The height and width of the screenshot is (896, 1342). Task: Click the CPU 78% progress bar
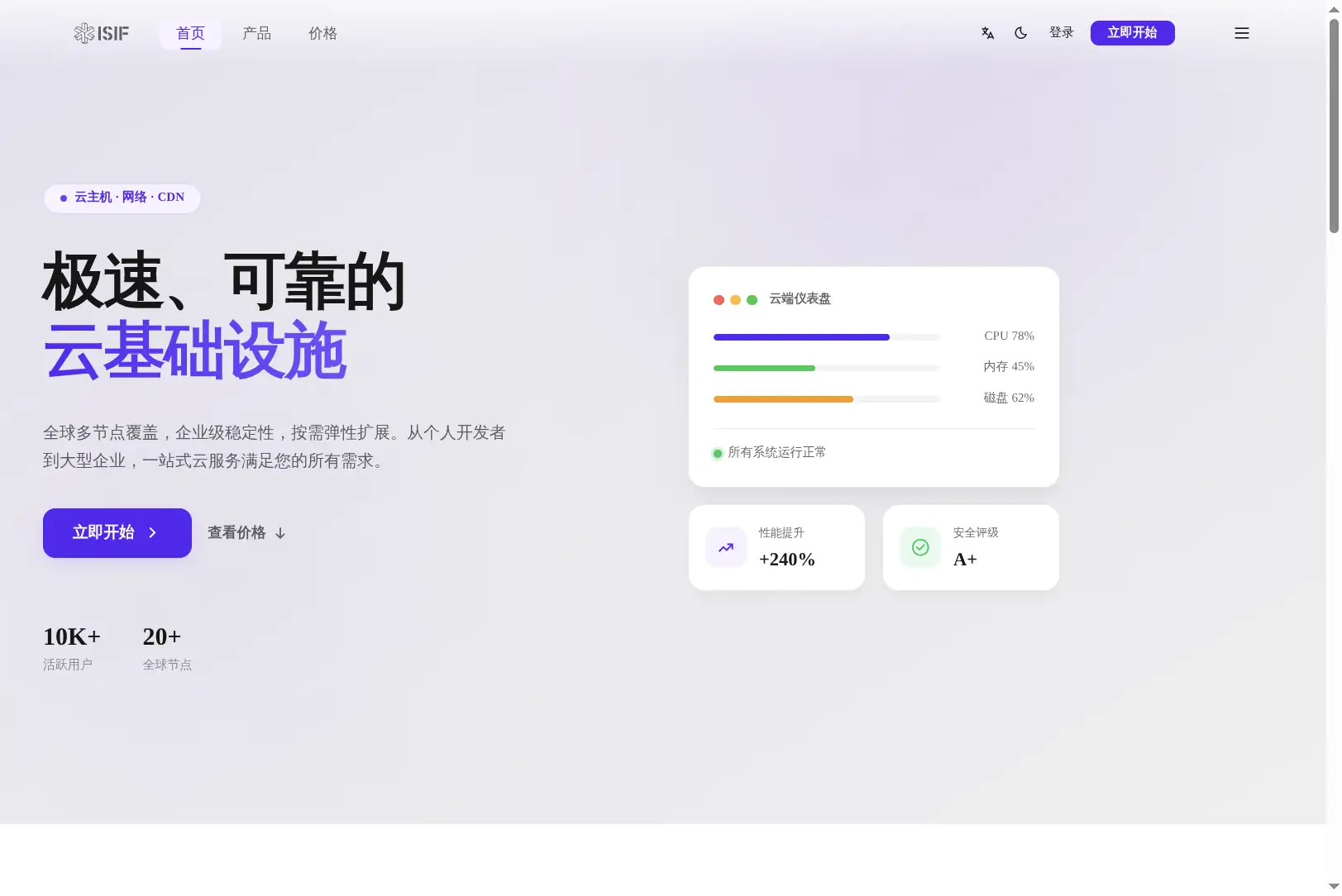click(827, 337)
